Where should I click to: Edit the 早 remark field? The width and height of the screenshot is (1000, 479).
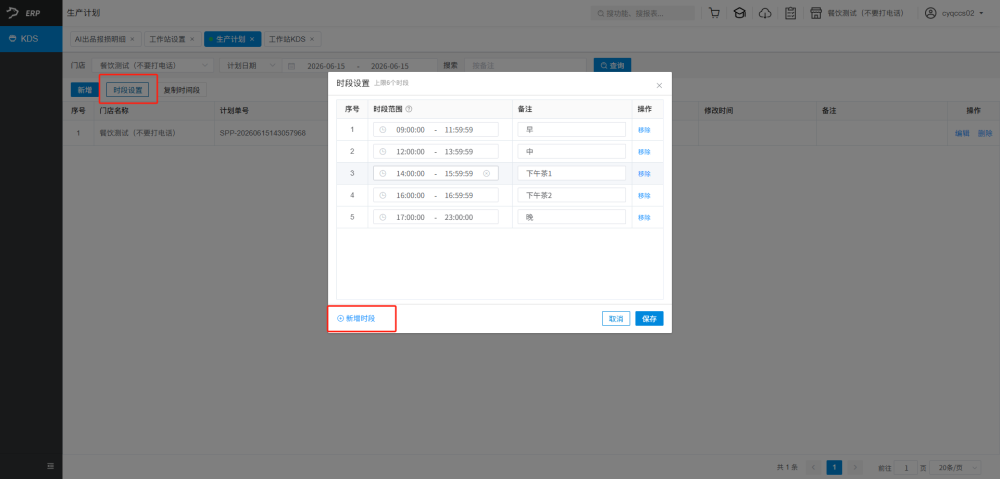[x=571, y=129]
